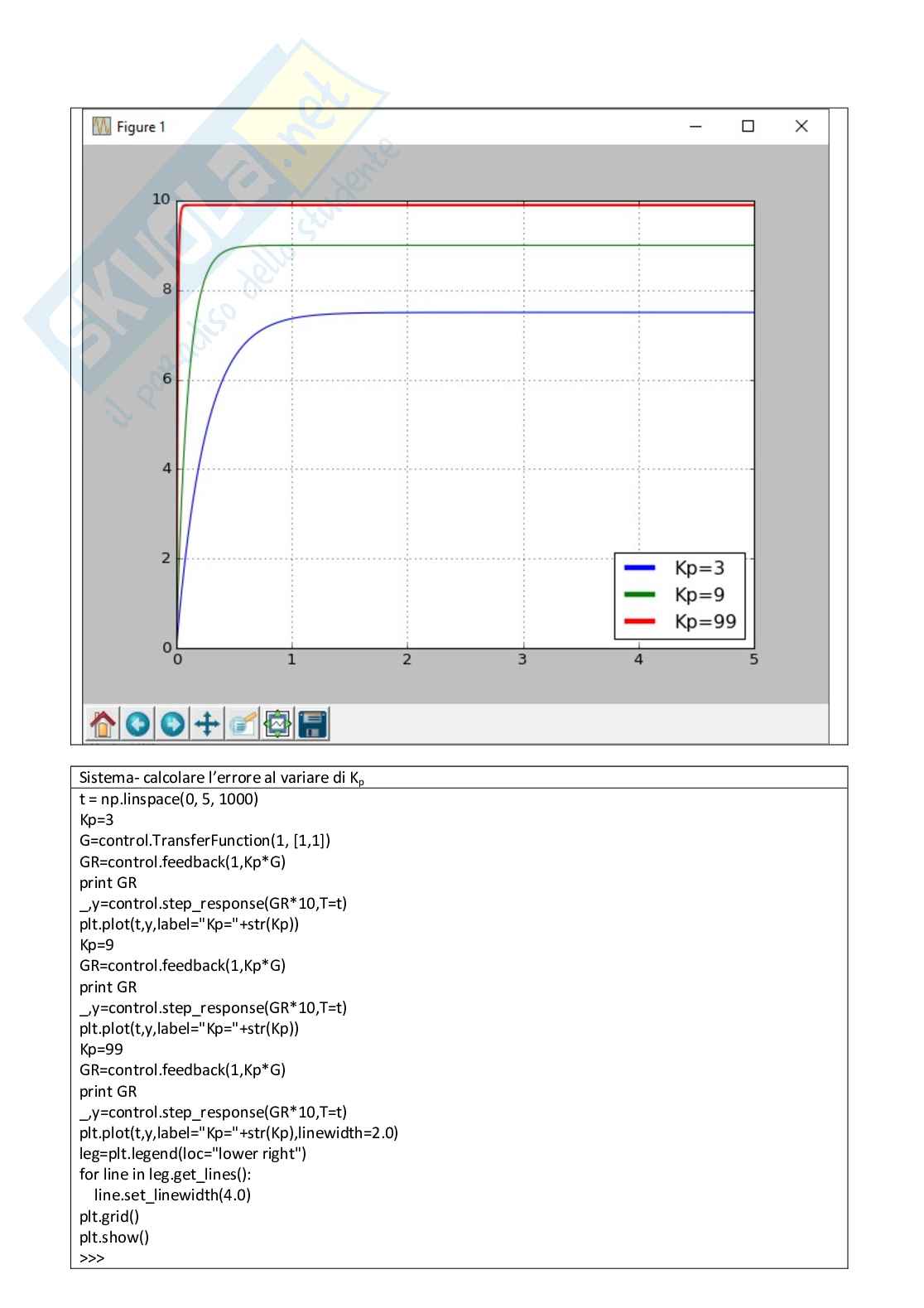Click the >>> prompt below the code
The image size is (924, 1308).
pyautogui.click(x=92, y=1257)
